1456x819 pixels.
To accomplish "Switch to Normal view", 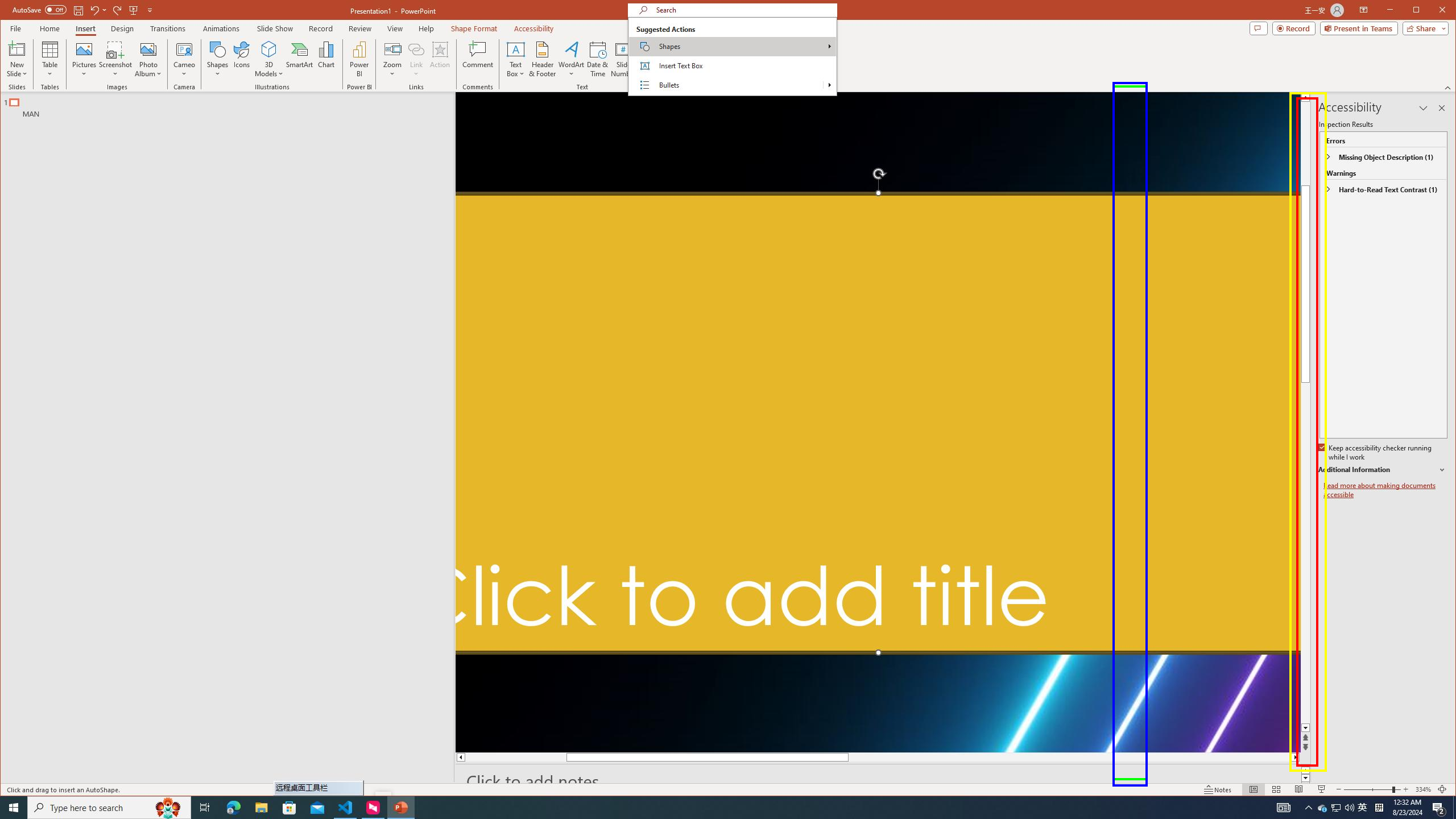I will tap(1254, 789).
